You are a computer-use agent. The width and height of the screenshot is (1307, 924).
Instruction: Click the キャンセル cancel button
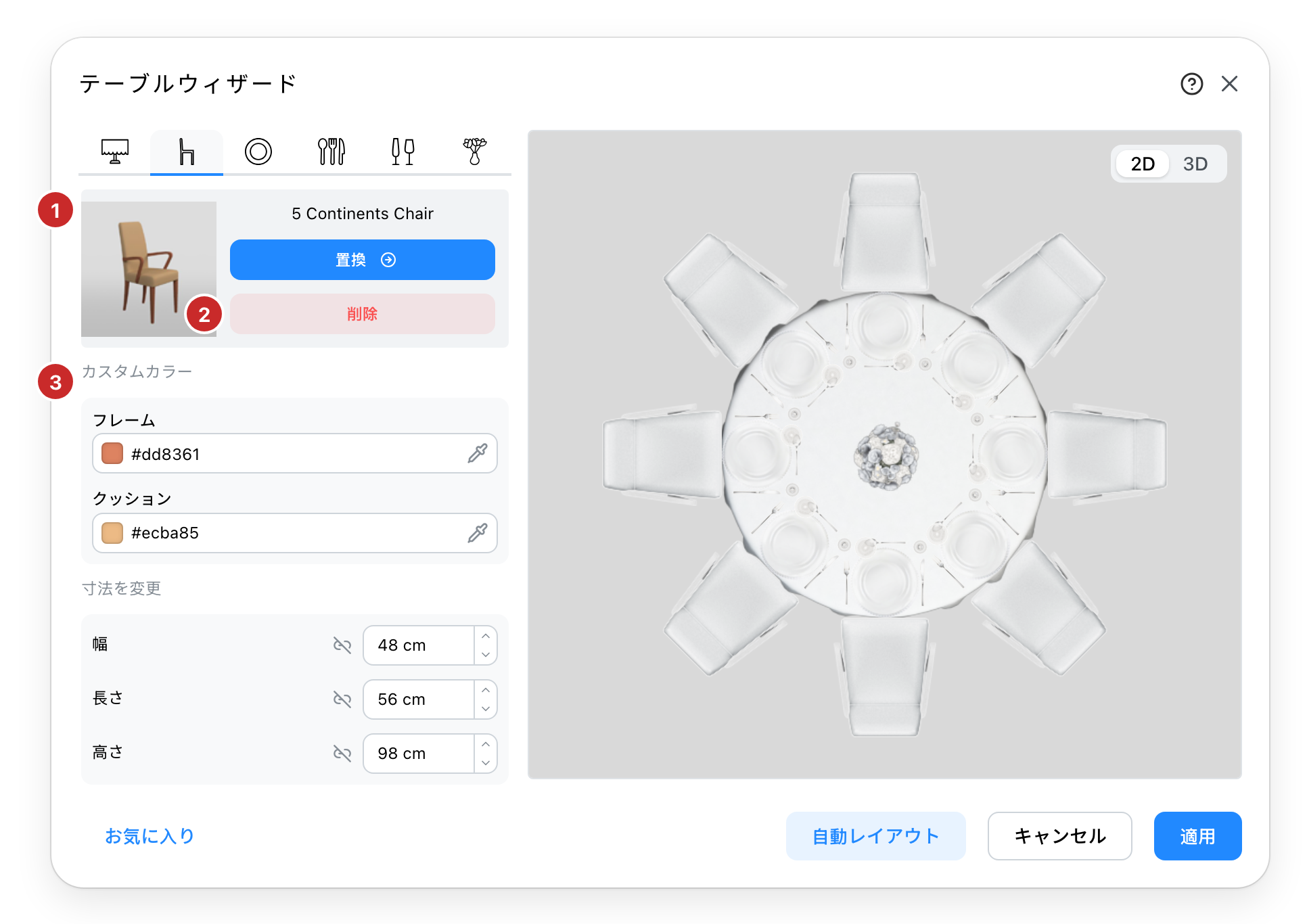coord(1060,836)
